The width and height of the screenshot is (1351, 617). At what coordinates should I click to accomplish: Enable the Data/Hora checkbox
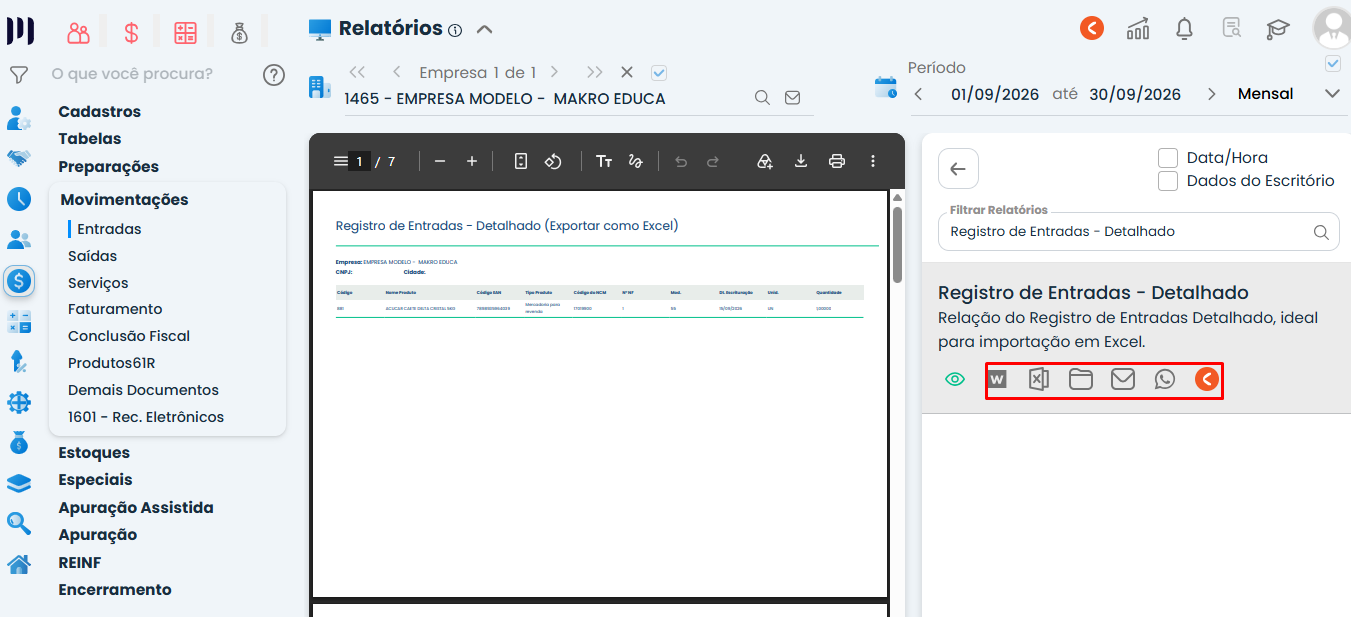pyautogui.click(x=1167, y=158)
